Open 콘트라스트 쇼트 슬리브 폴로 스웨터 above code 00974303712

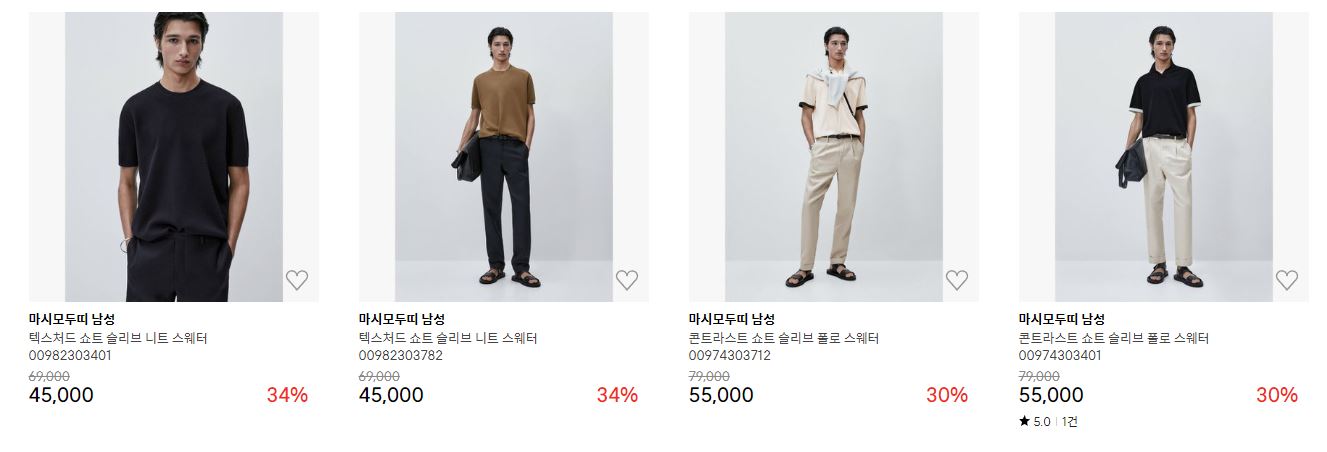(784, 338)
